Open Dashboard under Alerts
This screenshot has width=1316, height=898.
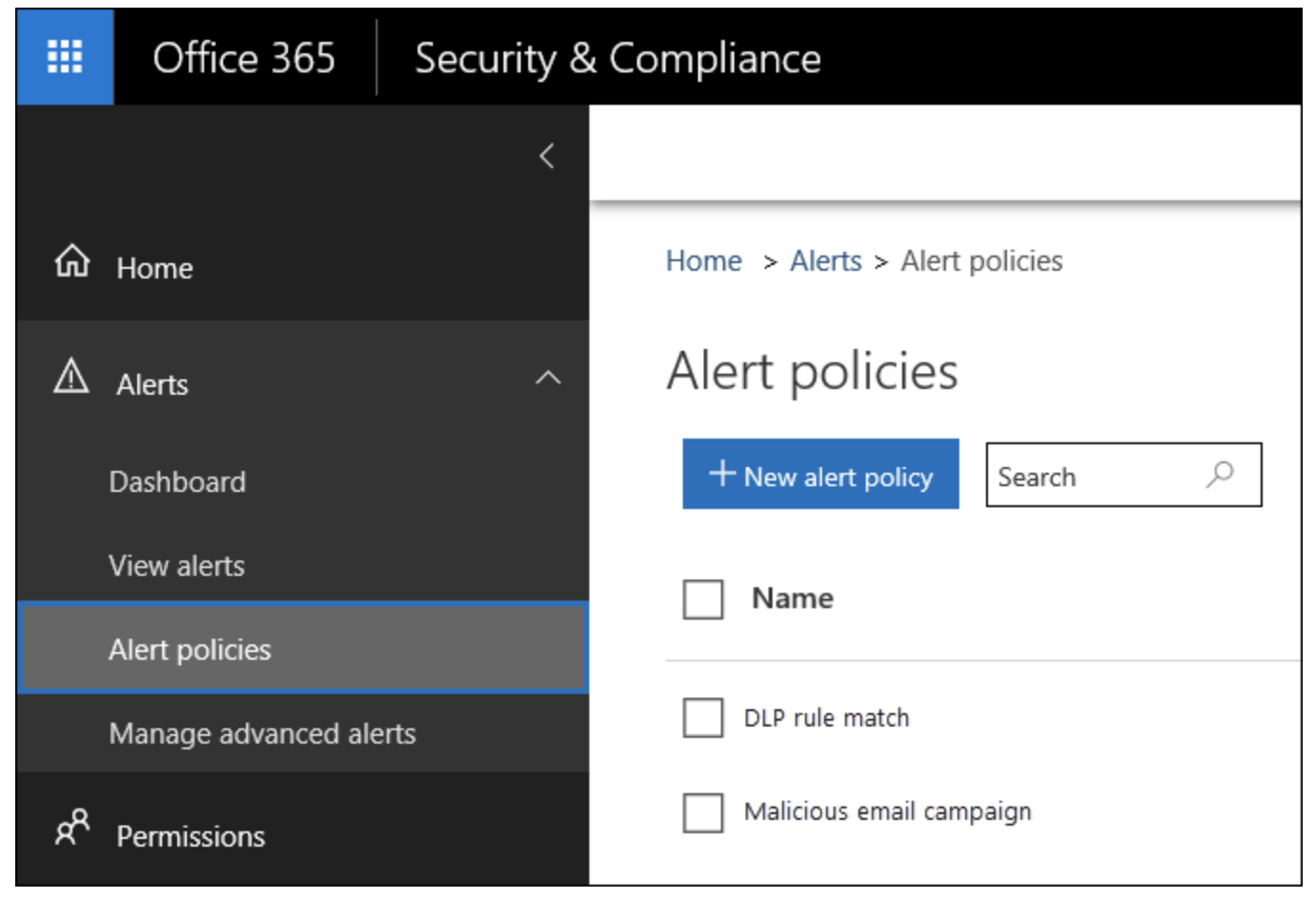(x=177, y=482)
